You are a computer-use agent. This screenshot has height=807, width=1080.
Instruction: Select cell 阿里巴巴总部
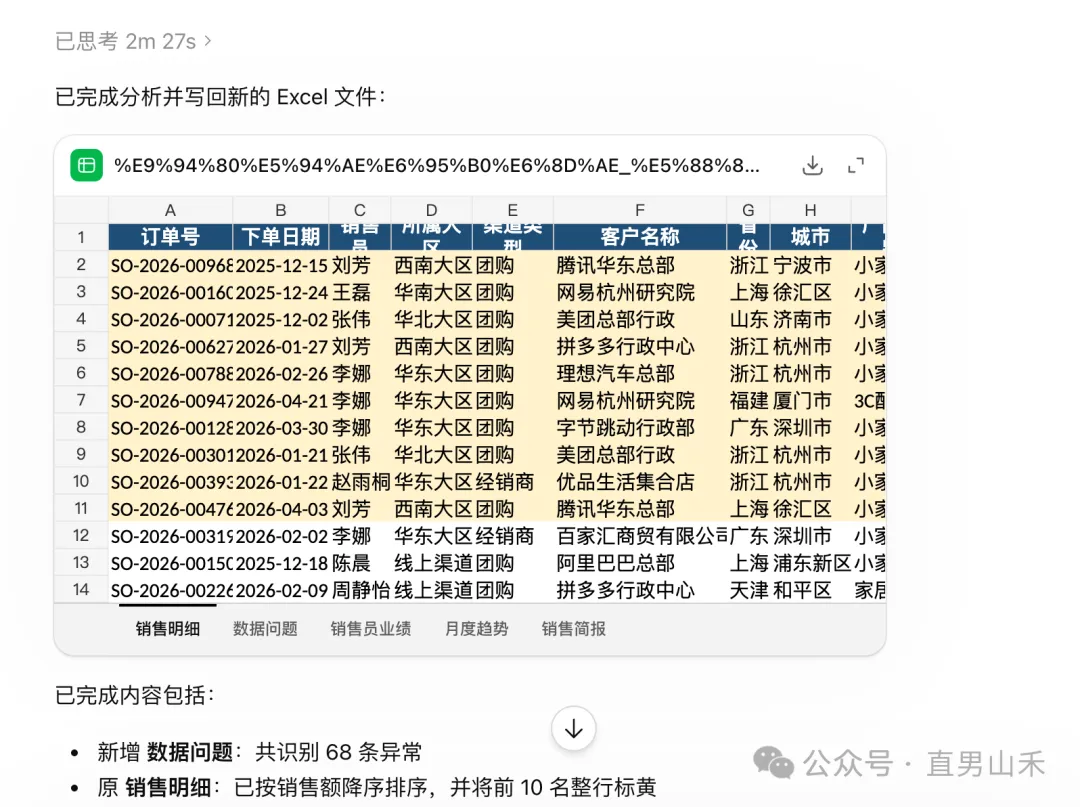tap(640, 563)
